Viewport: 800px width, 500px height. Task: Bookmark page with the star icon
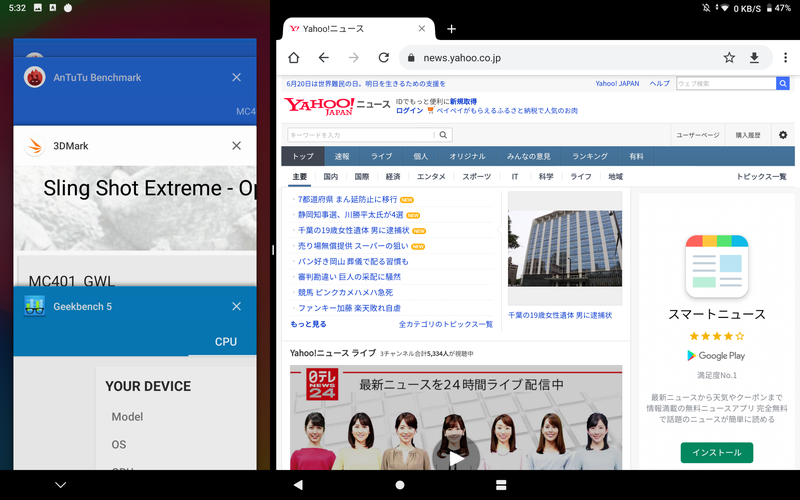click(x=729, y=58)
